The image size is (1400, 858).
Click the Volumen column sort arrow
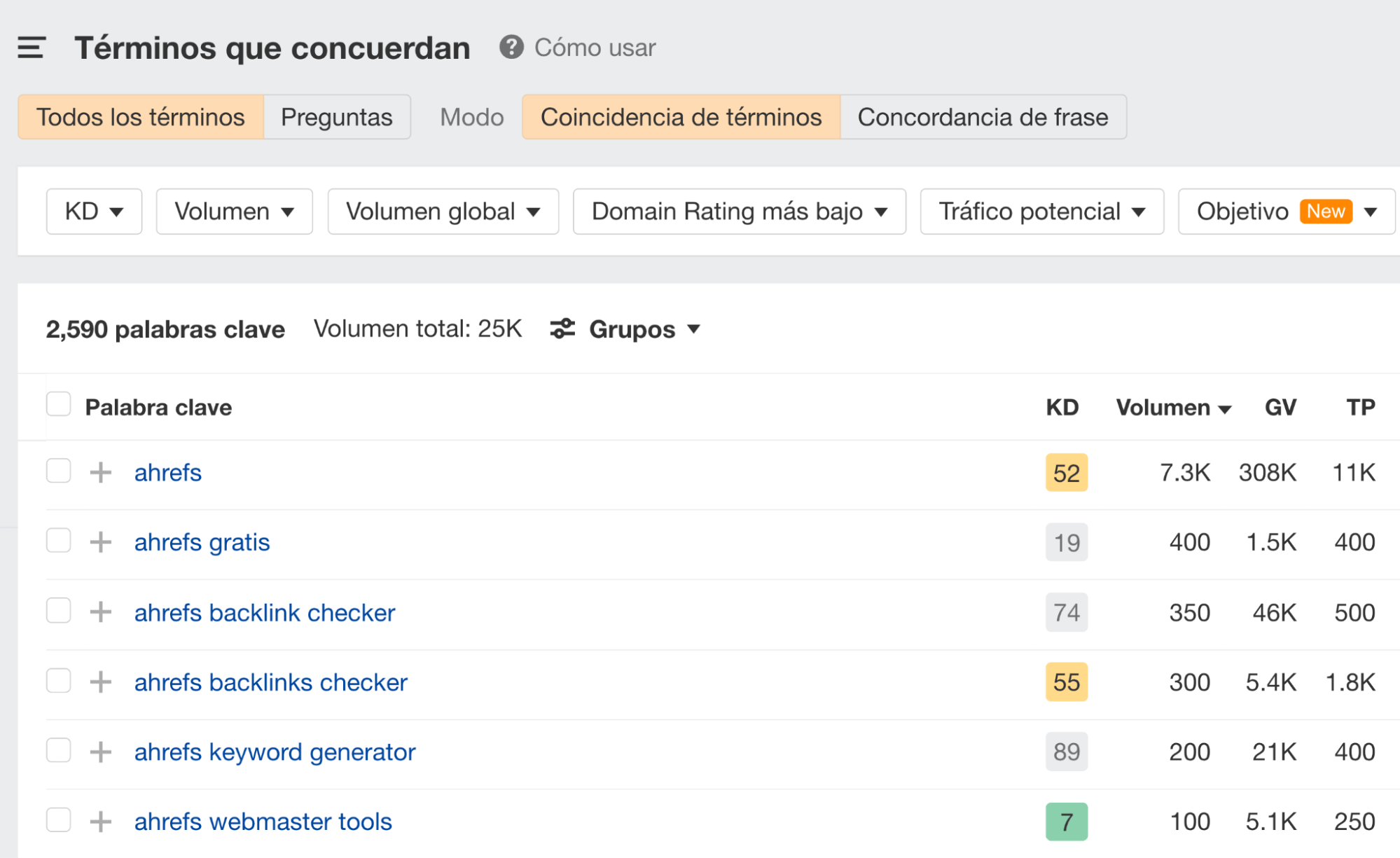point(1225,407)
